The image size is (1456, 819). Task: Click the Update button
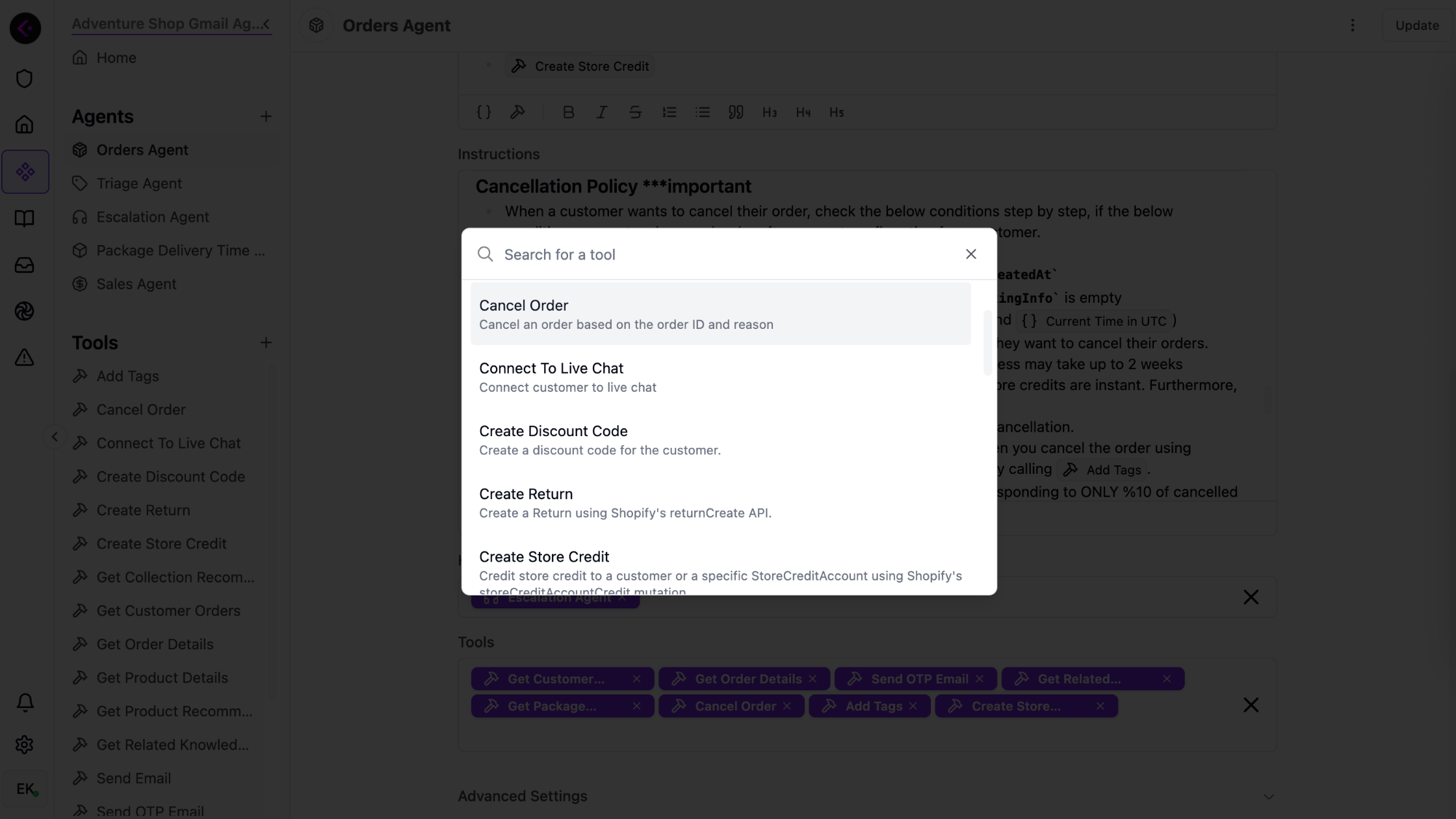click(x=1416, y=25)
